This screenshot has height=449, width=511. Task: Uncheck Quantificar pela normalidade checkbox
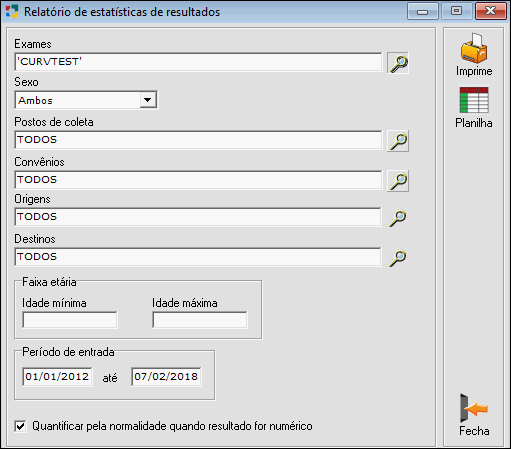pyautogui.click(x=20, y=426)
